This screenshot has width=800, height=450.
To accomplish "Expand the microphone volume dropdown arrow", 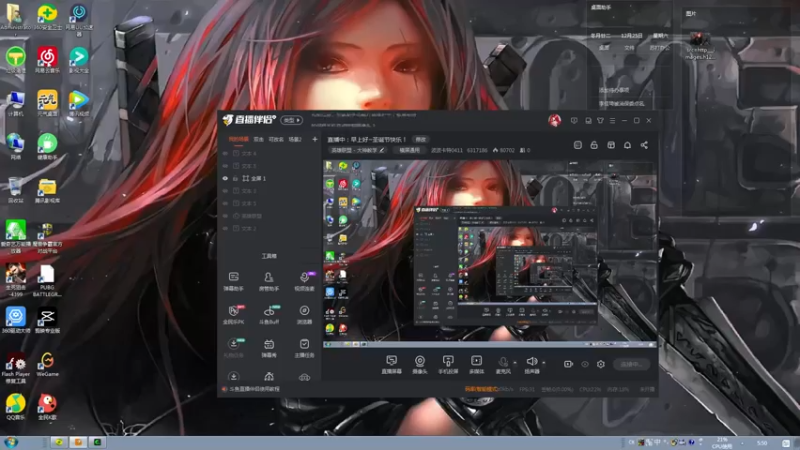I will [515, 363].
